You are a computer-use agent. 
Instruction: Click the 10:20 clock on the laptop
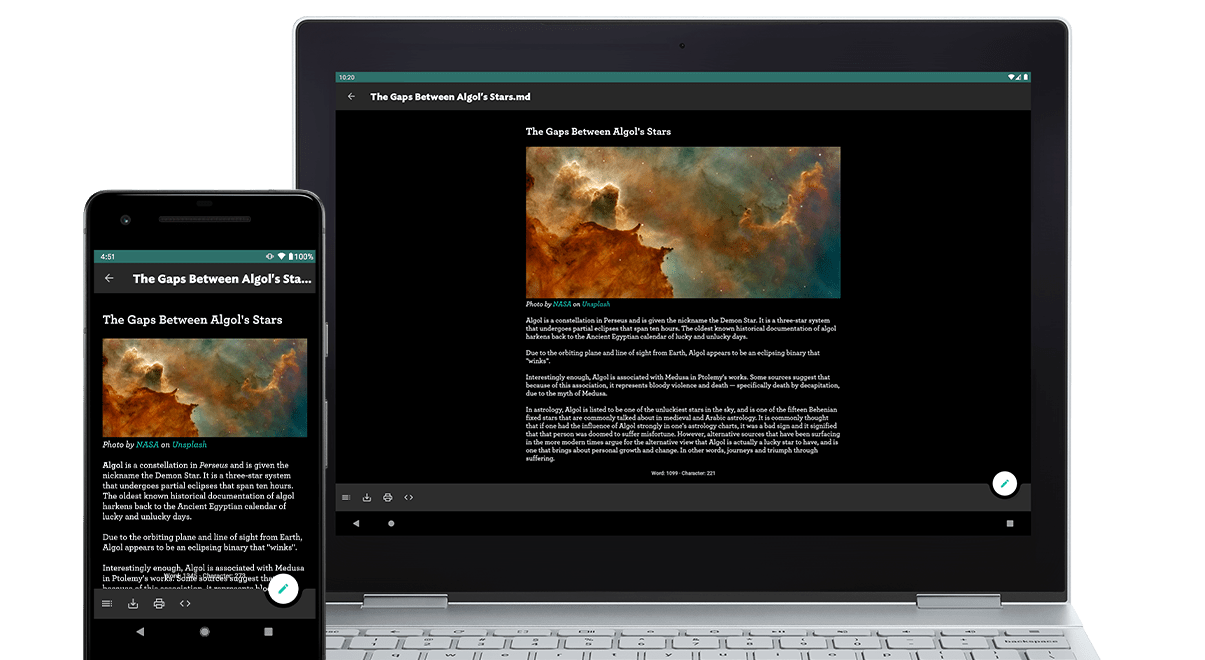click(346, 77)
